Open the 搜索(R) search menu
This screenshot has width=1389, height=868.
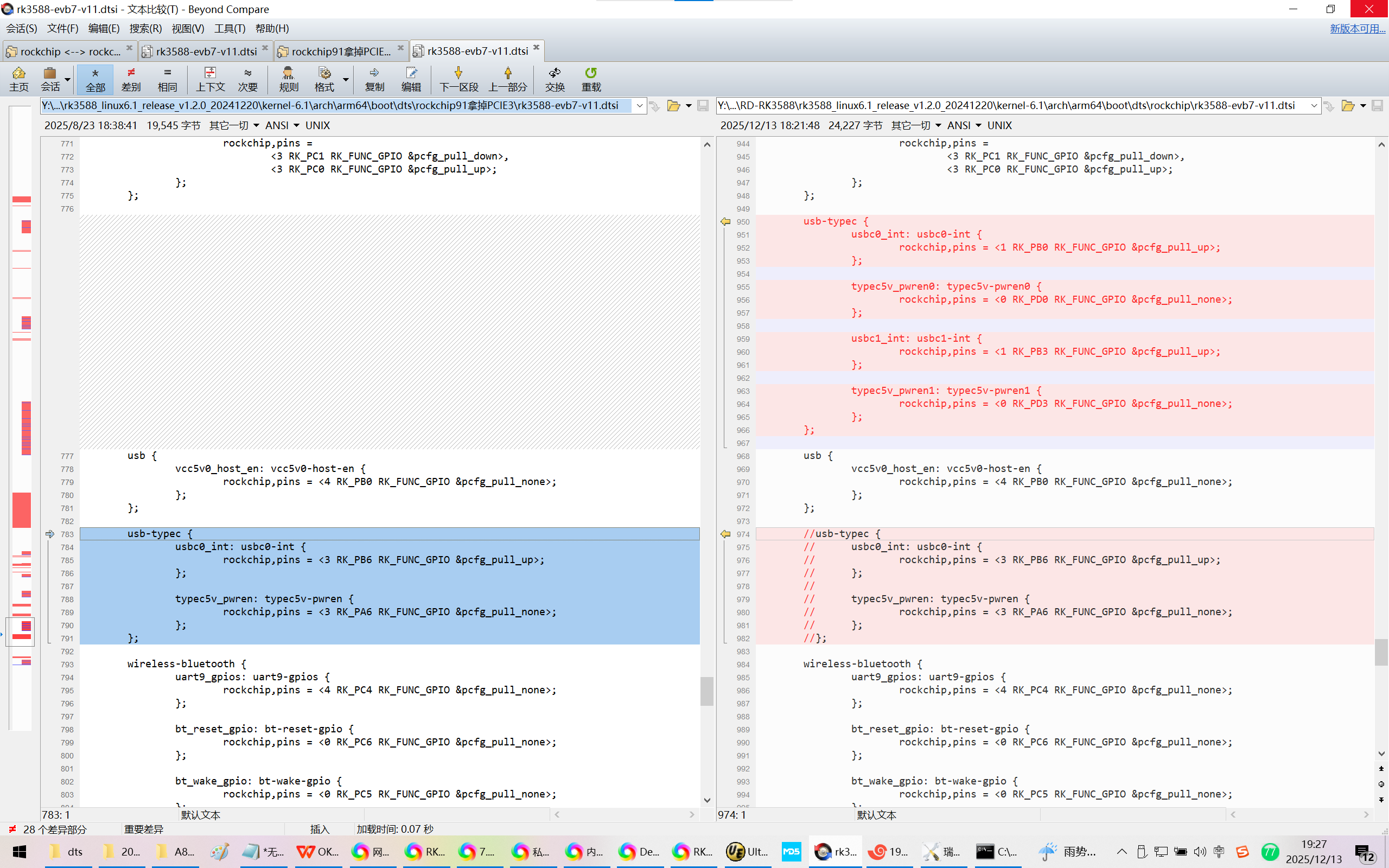pos(145,28)
